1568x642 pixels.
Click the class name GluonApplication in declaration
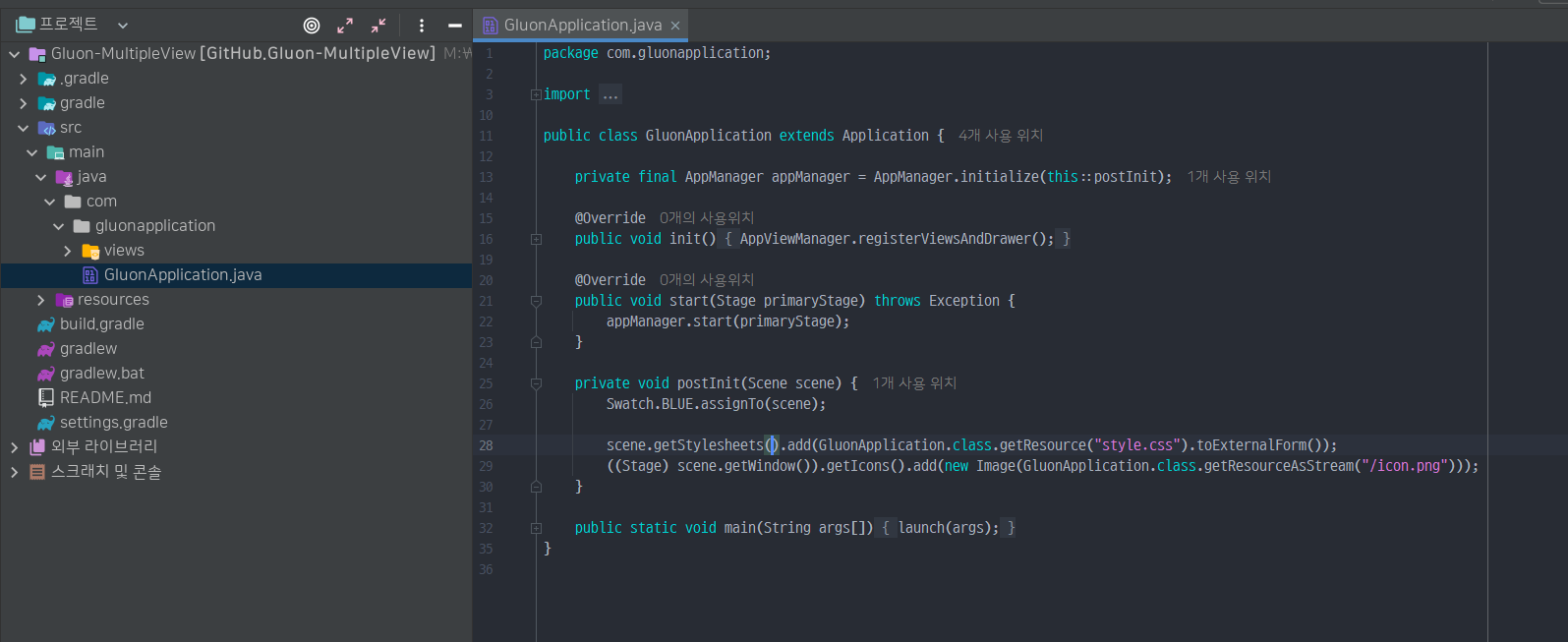708,136
